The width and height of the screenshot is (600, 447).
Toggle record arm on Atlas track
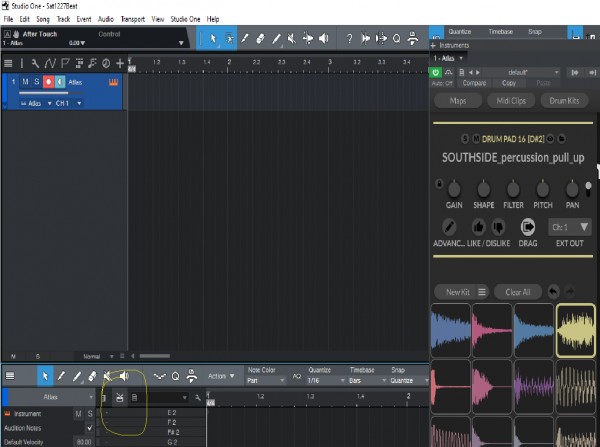pyautogui.click(x=48, y=81)
